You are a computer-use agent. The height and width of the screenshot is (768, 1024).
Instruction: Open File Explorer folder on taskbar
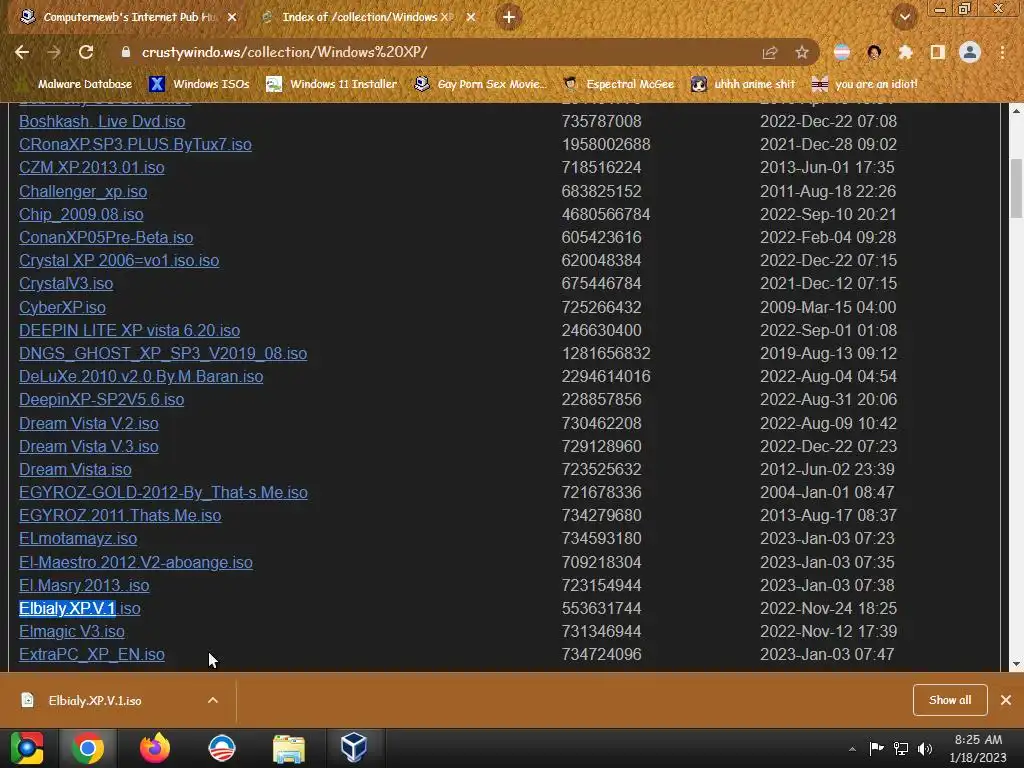pos(288,748)
